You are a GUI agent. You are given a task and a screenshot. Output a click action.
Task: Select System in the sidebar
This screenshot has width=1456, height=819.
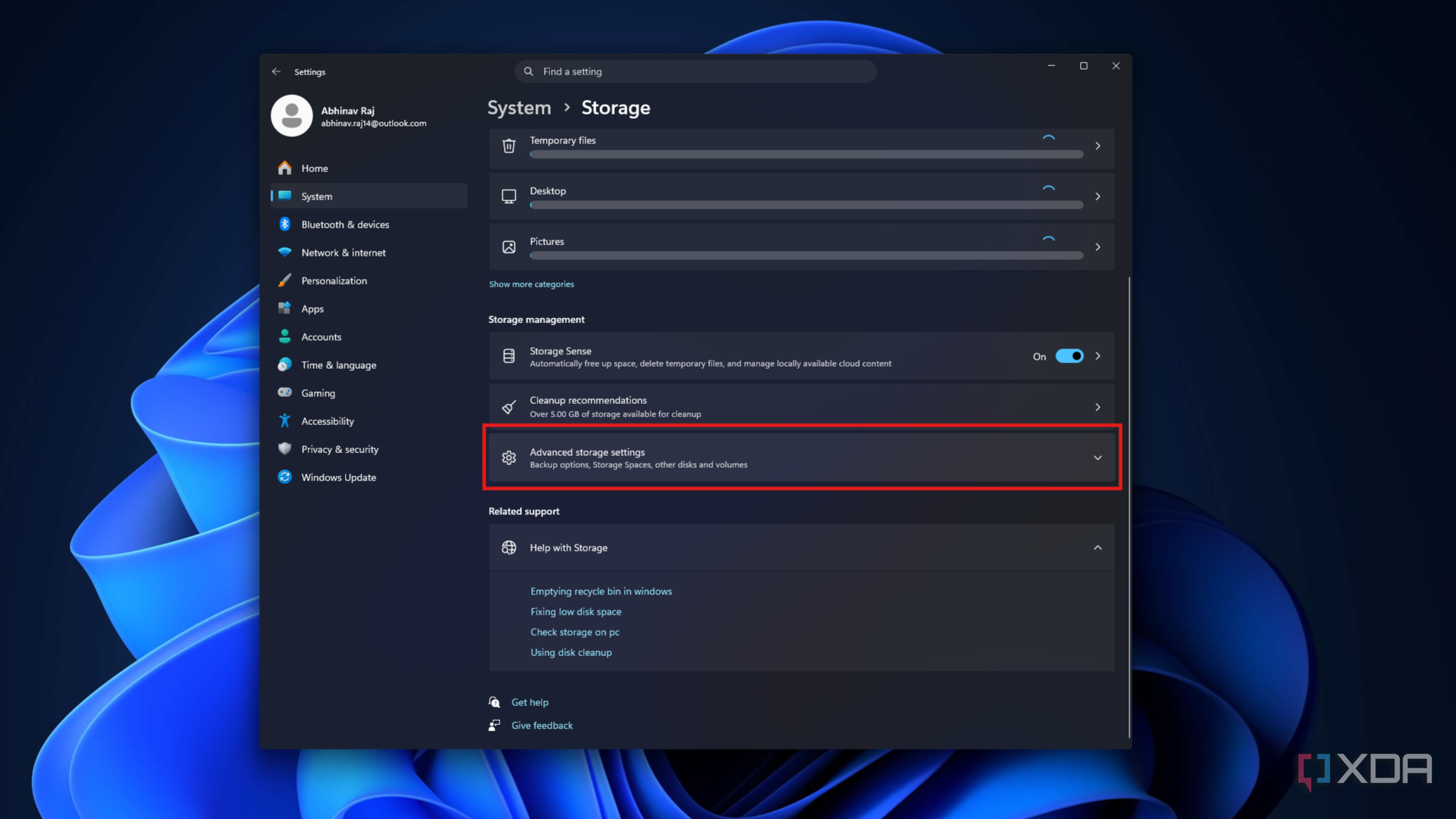369,196
